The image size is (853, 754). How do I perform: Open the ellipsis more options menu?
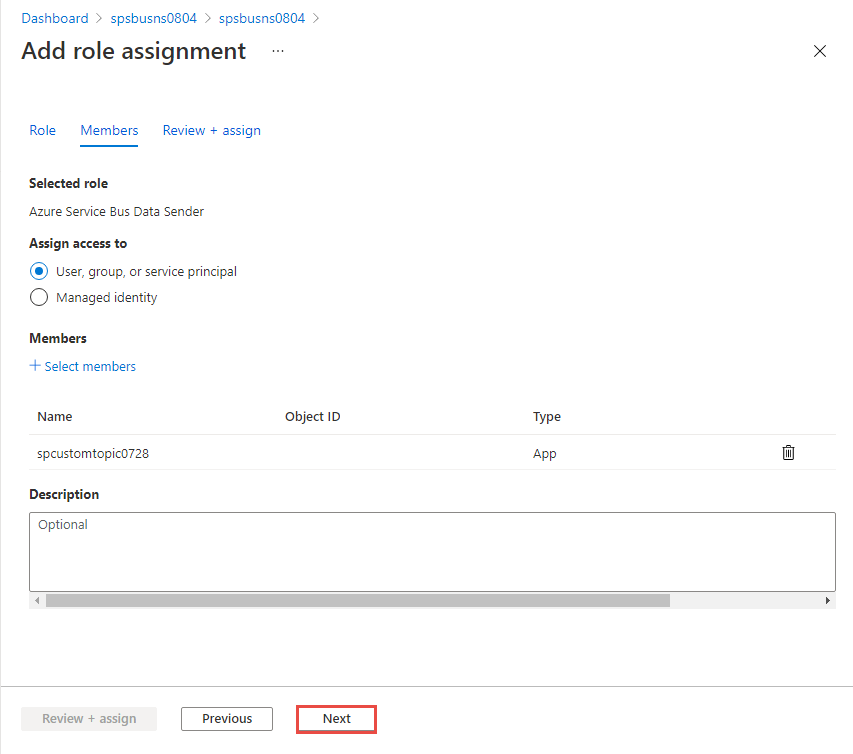278,51
